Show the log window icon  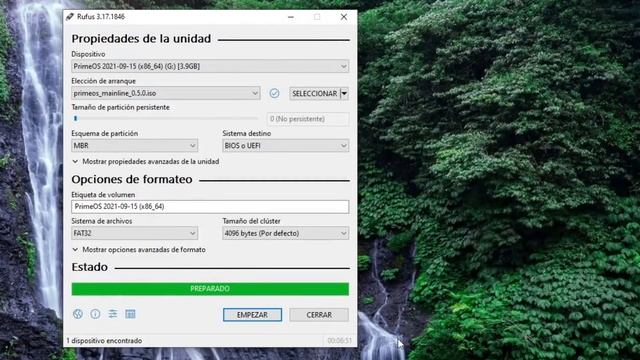(x=130, y=314)
